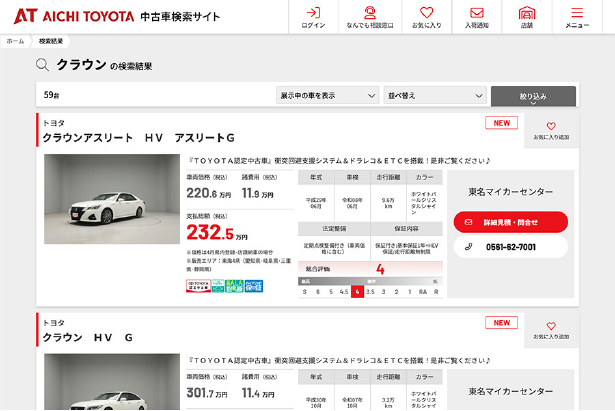615x411 pixels.
Task: Click the 59台 result count
Action: point(51,95)
